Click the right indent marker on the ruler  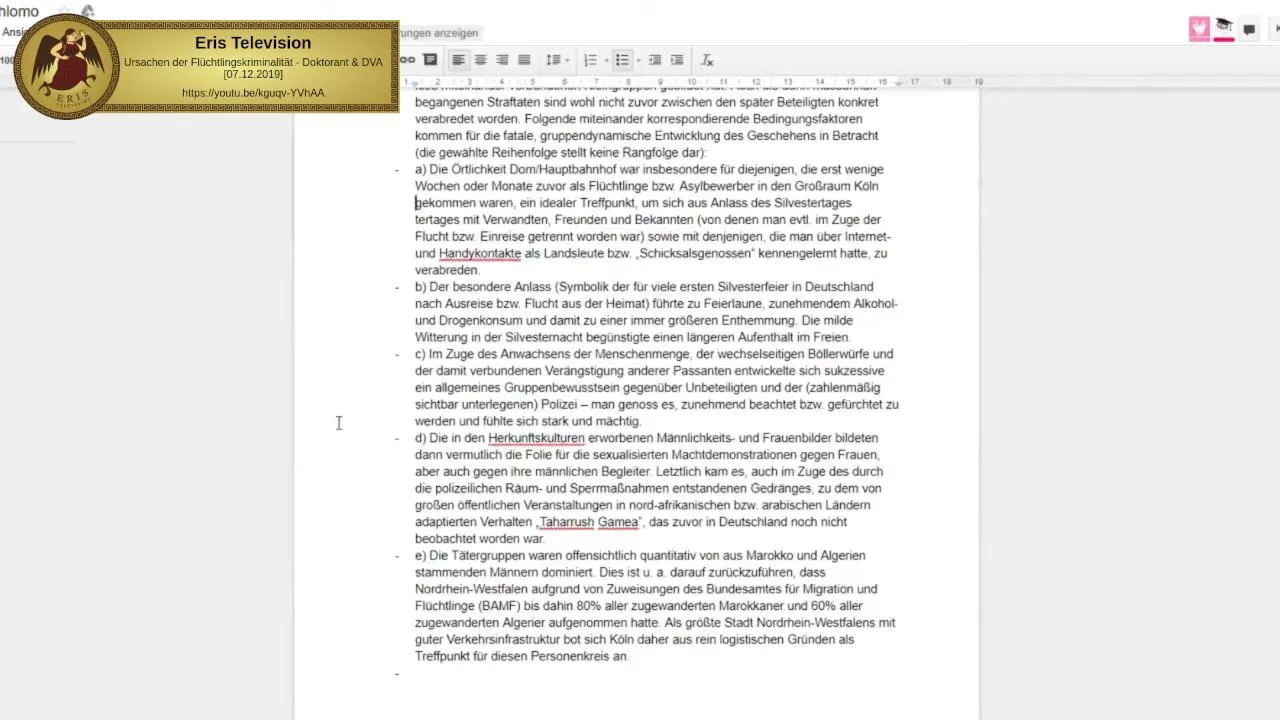click(899, 83)
